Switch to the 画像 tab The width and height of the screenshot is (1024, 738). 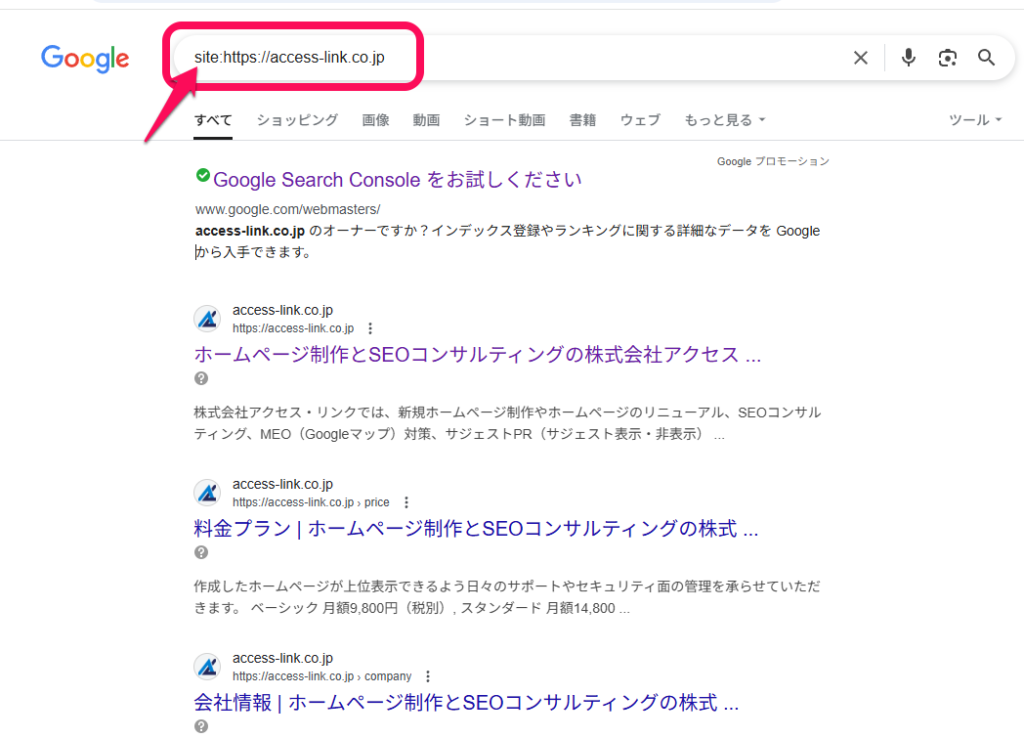pyautogui.click(x=376, y=120)
